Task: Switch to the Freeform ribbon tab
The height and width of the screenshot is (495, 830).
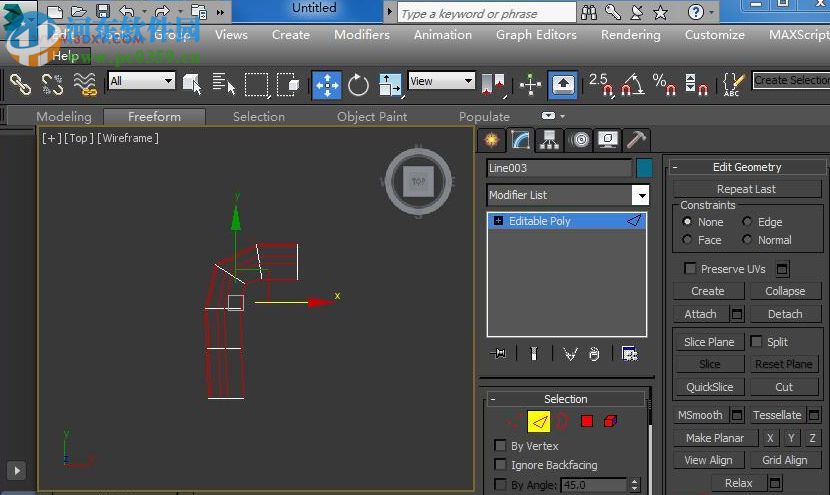Action: coord(155,116)
